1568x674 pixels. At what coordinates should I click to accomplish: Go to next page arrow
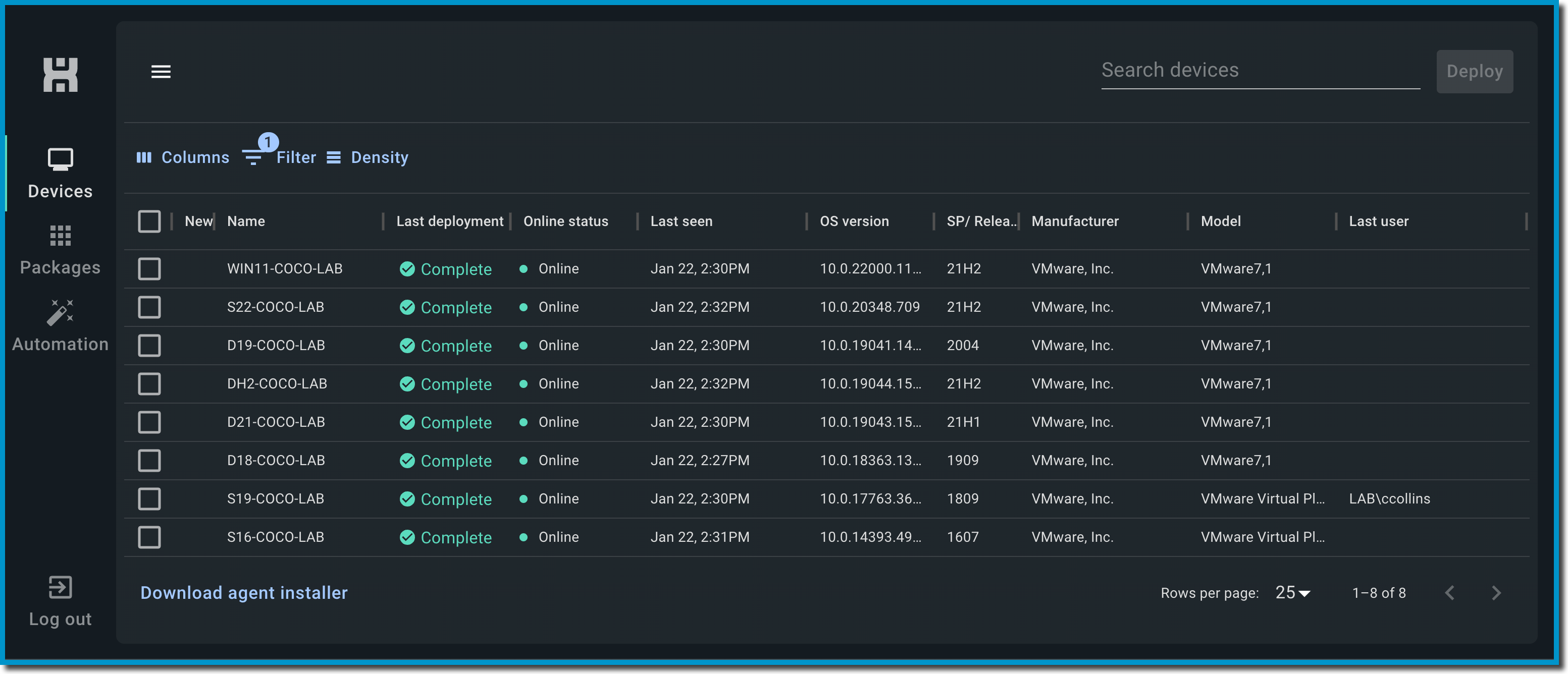(1496, 592)
